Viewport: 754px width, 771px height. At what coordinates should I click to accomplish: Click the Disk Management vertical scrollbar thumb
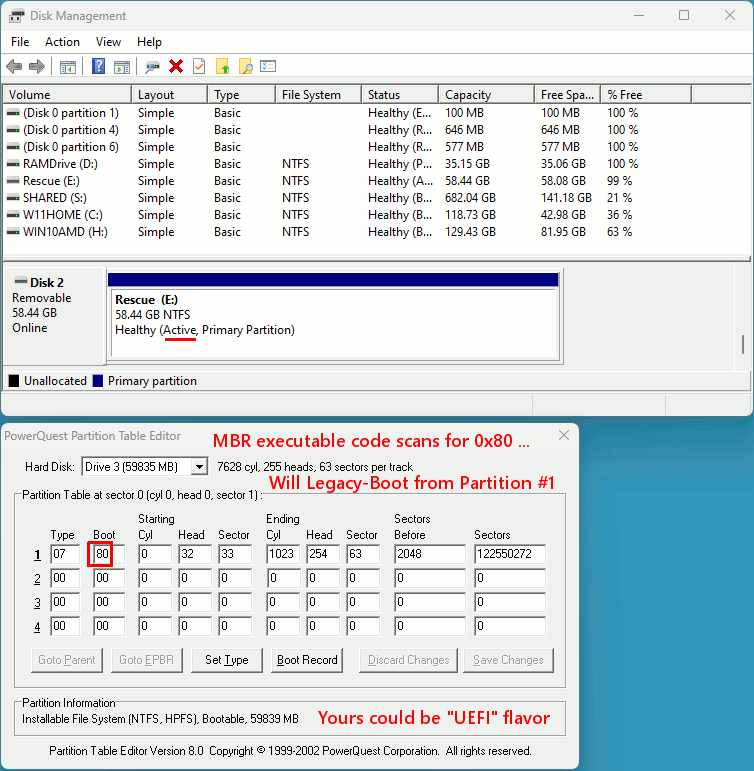pos(743,344)
